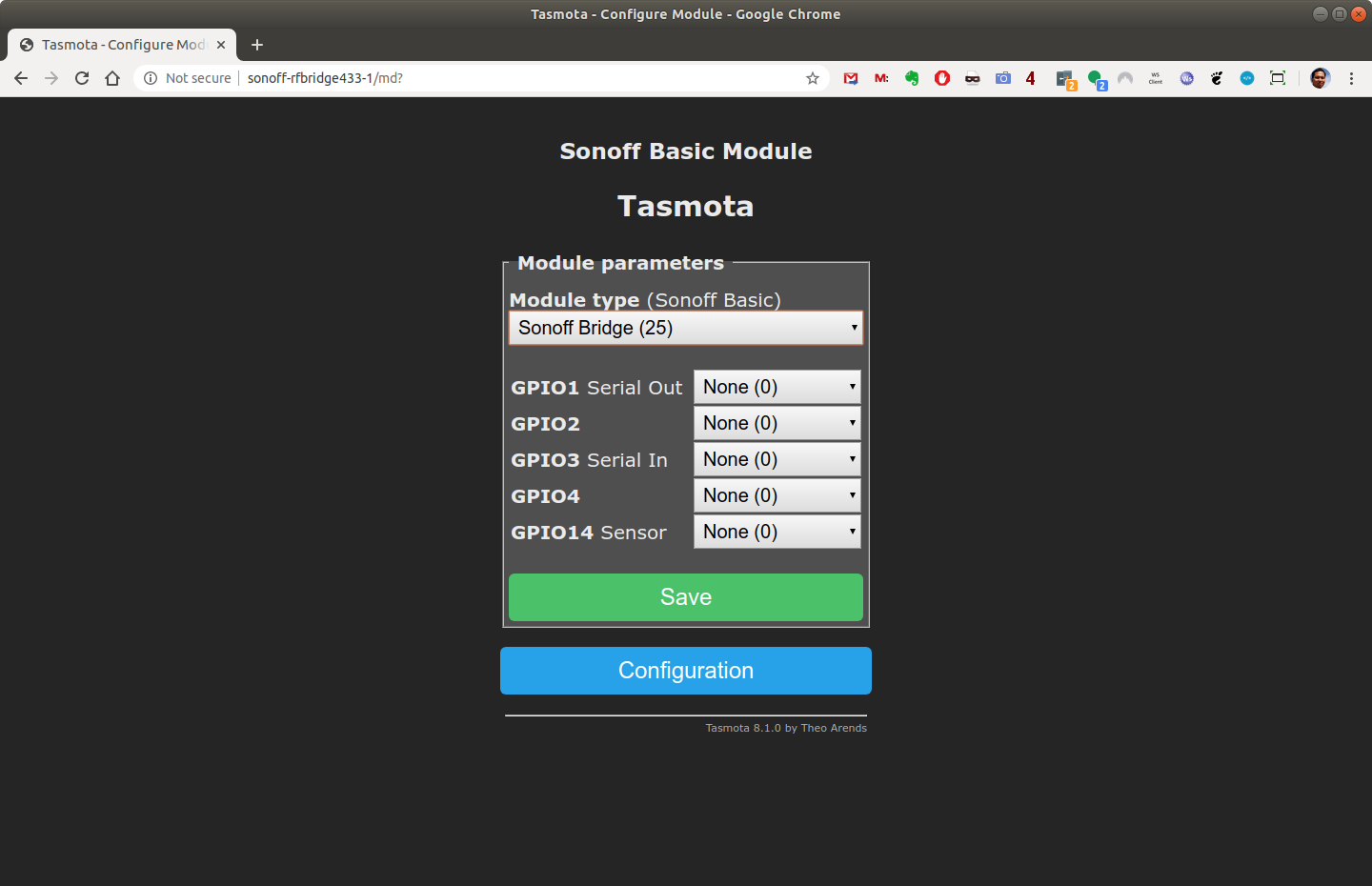This screenshot has width=1372, height=886.
Task: Click the GPIO2 label
Action: (545, 424)
